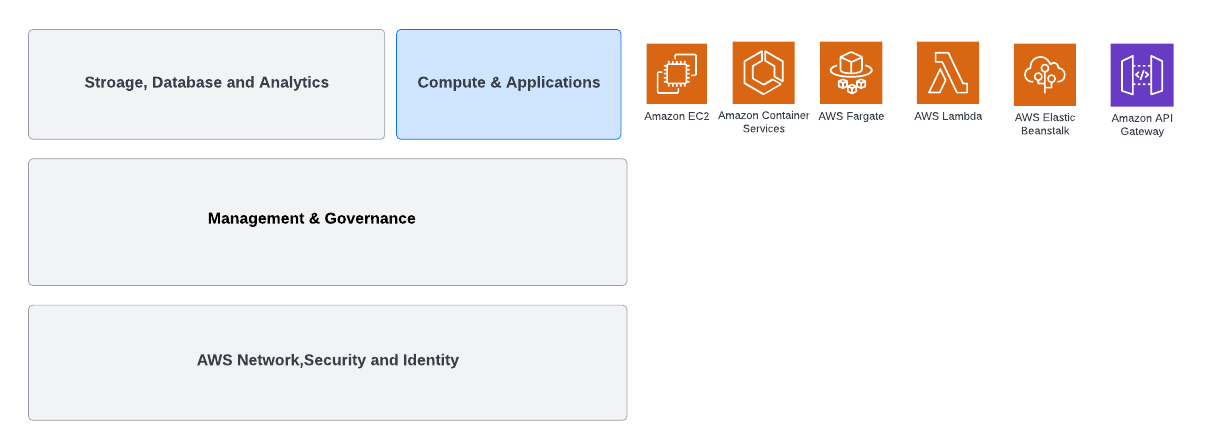Viewport: 1224px width, 448px height.
Task: Select the Amazon EC2 chip icon
Action: 676,74
